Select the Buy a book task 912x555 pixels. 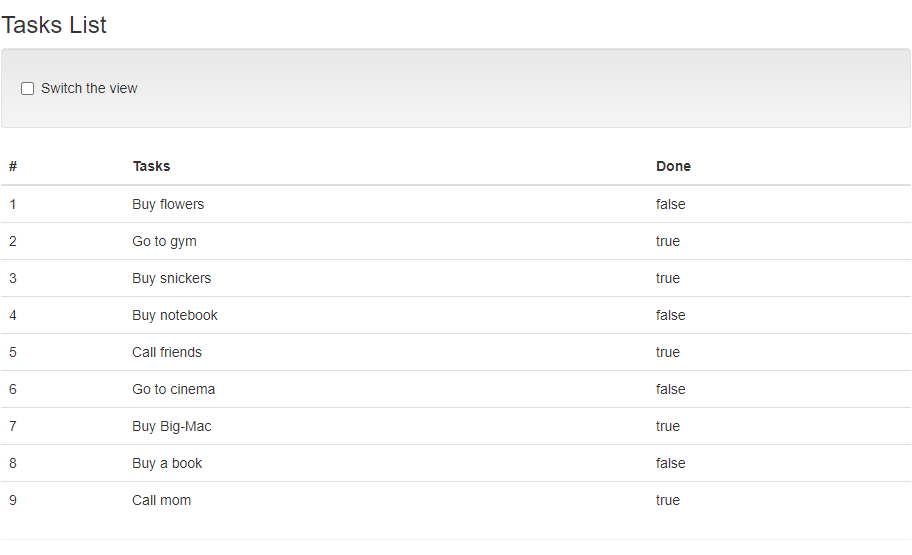coord(167,463)
